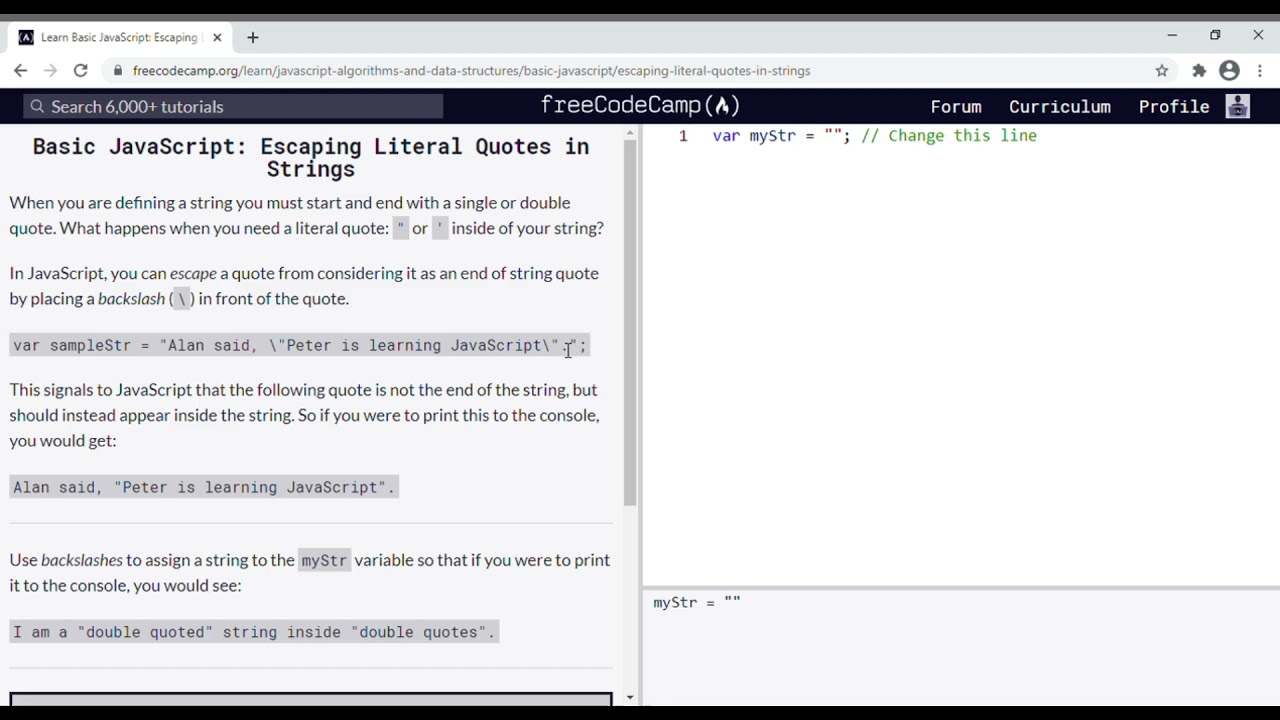
Task: Click the 'Alan said' output example
Action: (204, 487)
